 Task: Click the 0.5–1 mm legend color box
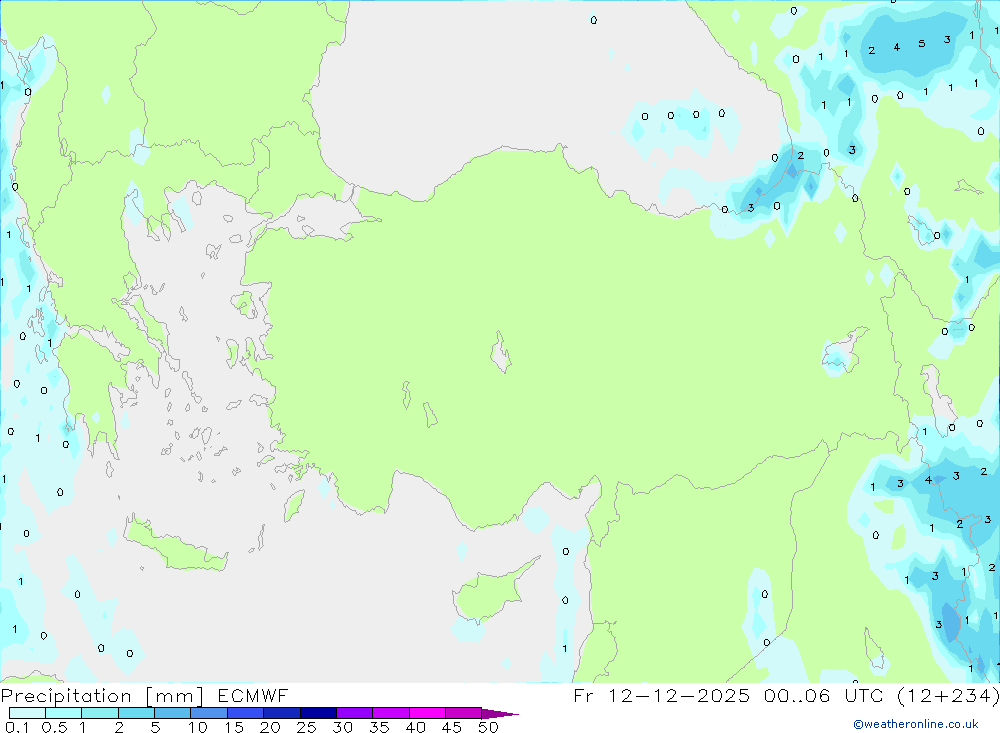point(64,713)
